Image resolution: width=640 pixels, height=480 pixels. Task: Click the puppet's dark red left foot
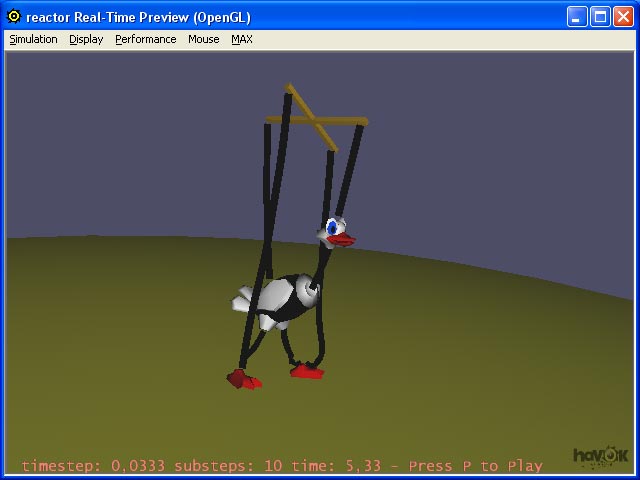point(240,378)
